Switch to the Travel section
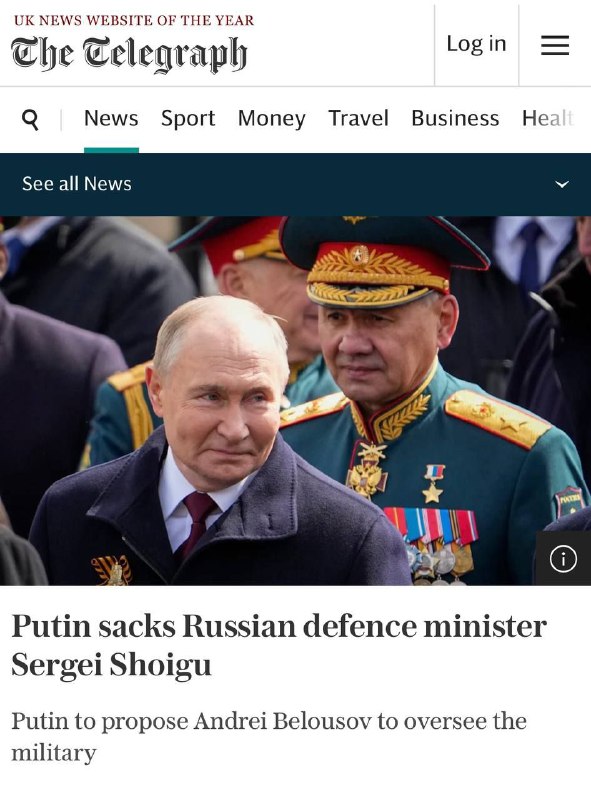This screenshot has width=591, height=800. 358,118
